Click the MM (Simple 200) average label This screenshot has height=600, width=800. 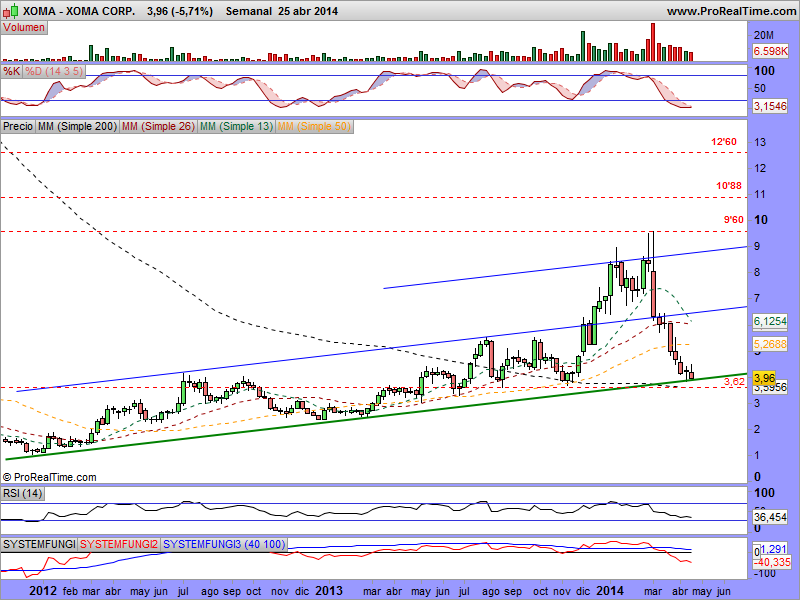[x=77, y=126]
